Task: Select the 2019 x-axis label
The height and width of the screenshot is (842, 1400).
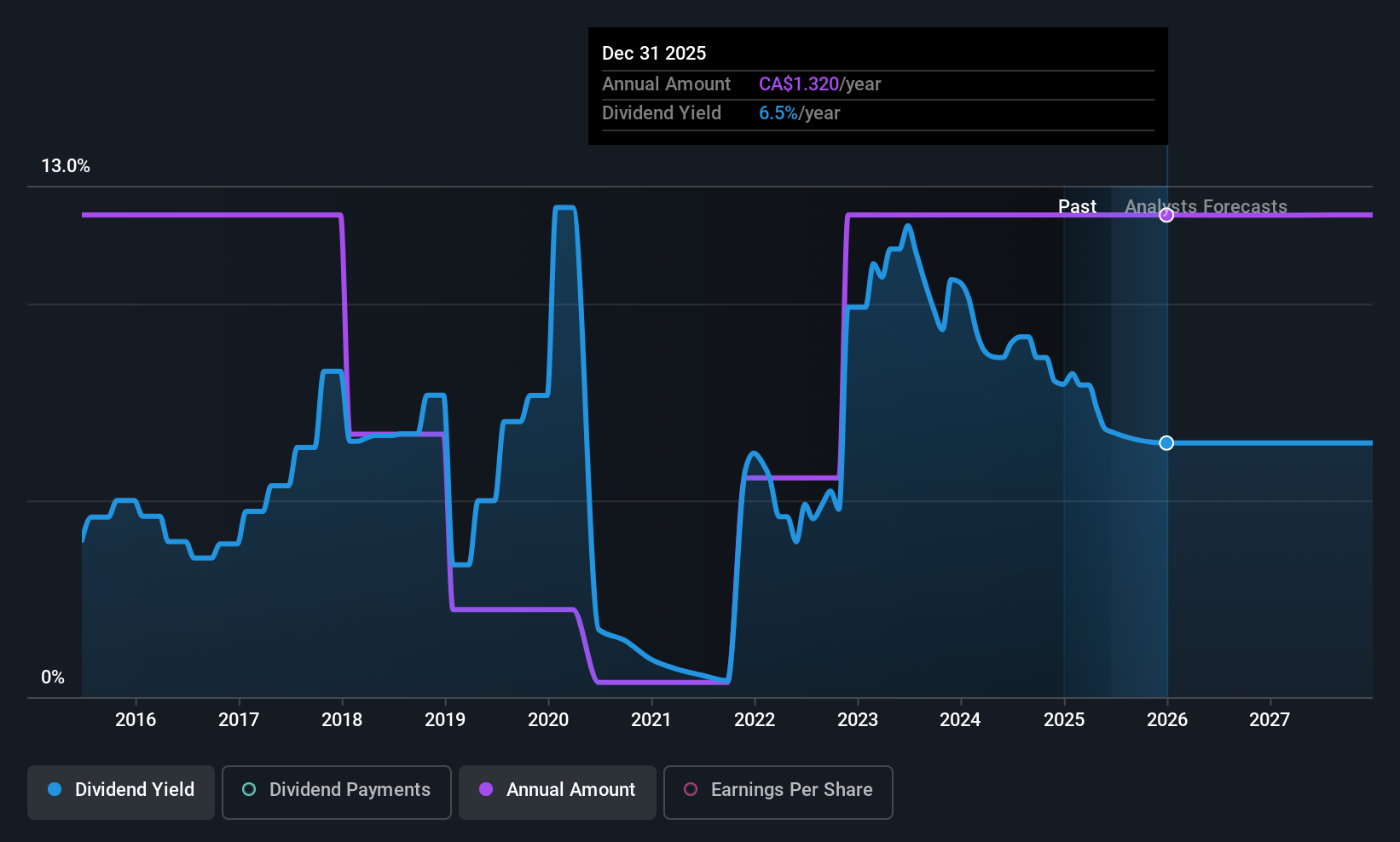Action: coord(445,720)
